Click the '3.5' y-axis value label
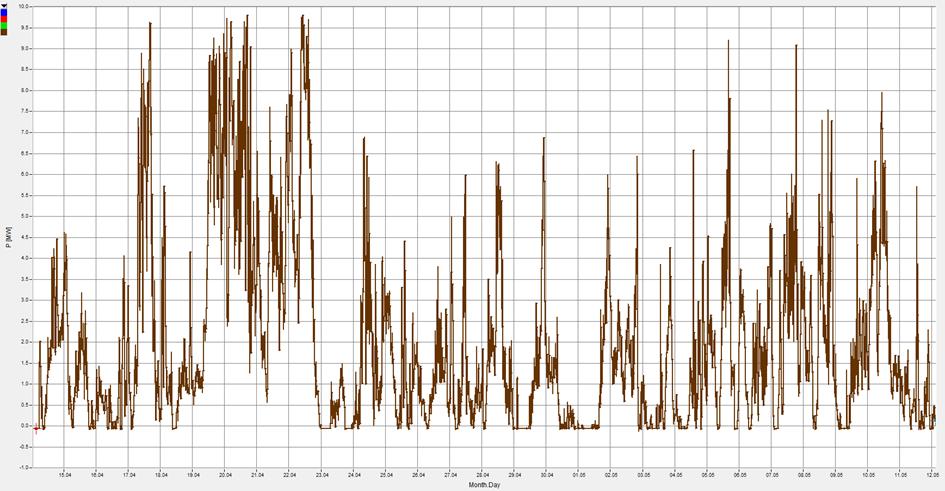The image size is (945, 491). [x=25, y=279]
